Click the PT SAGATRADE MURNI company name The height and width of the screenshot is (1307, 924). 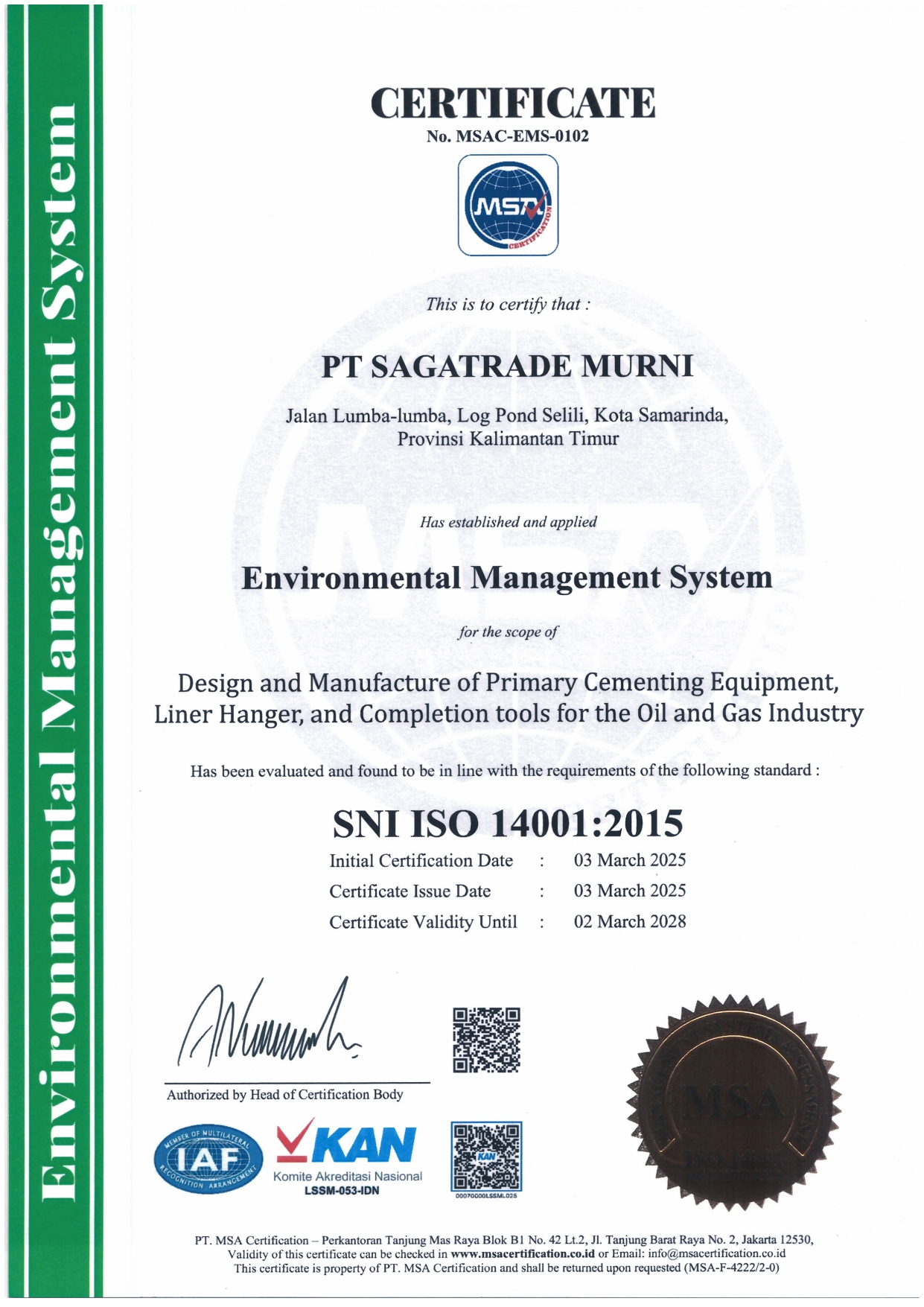[x=507, y=366]
